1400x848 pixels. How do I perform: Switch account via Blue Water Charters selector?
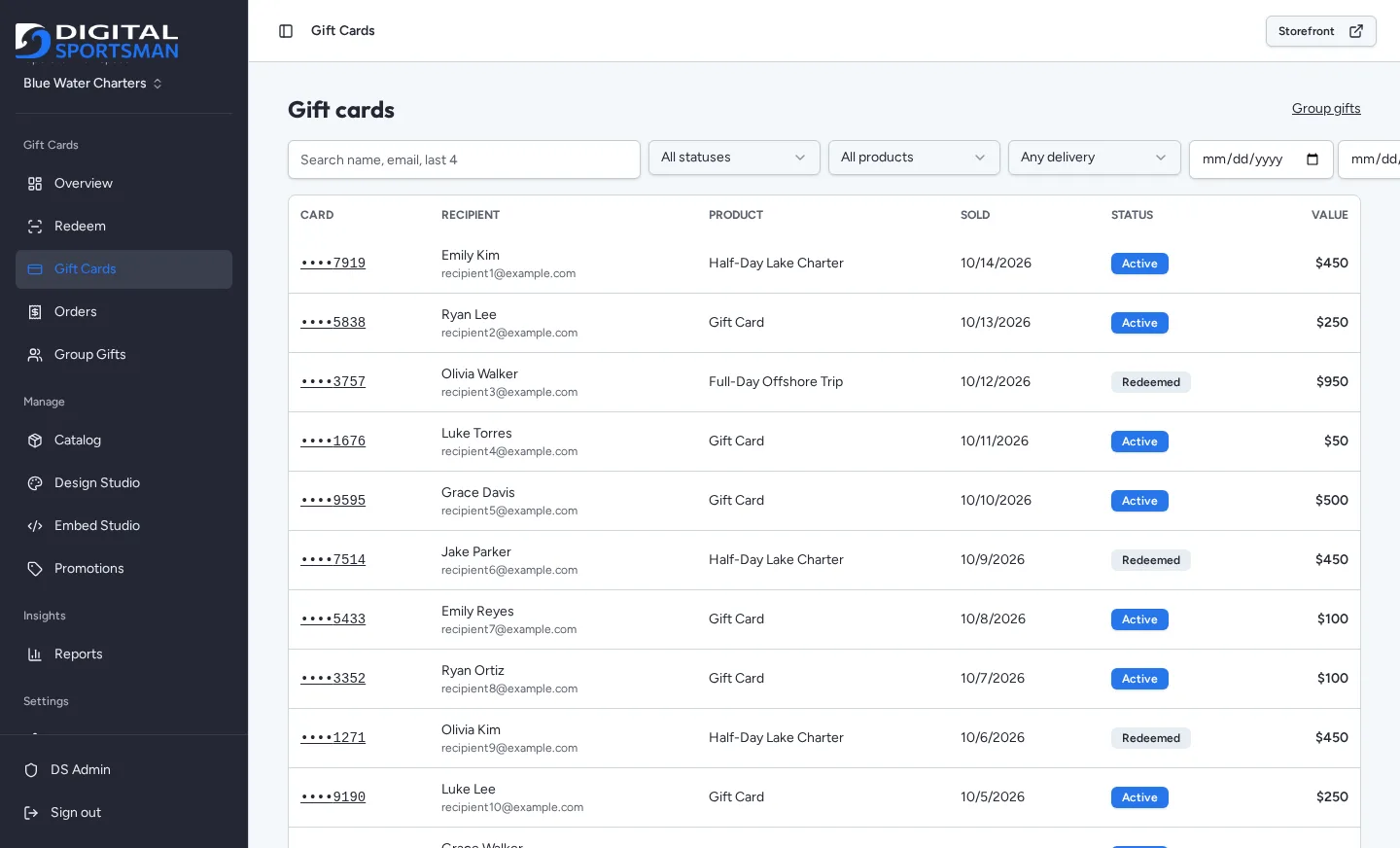[x=93, y=84]
